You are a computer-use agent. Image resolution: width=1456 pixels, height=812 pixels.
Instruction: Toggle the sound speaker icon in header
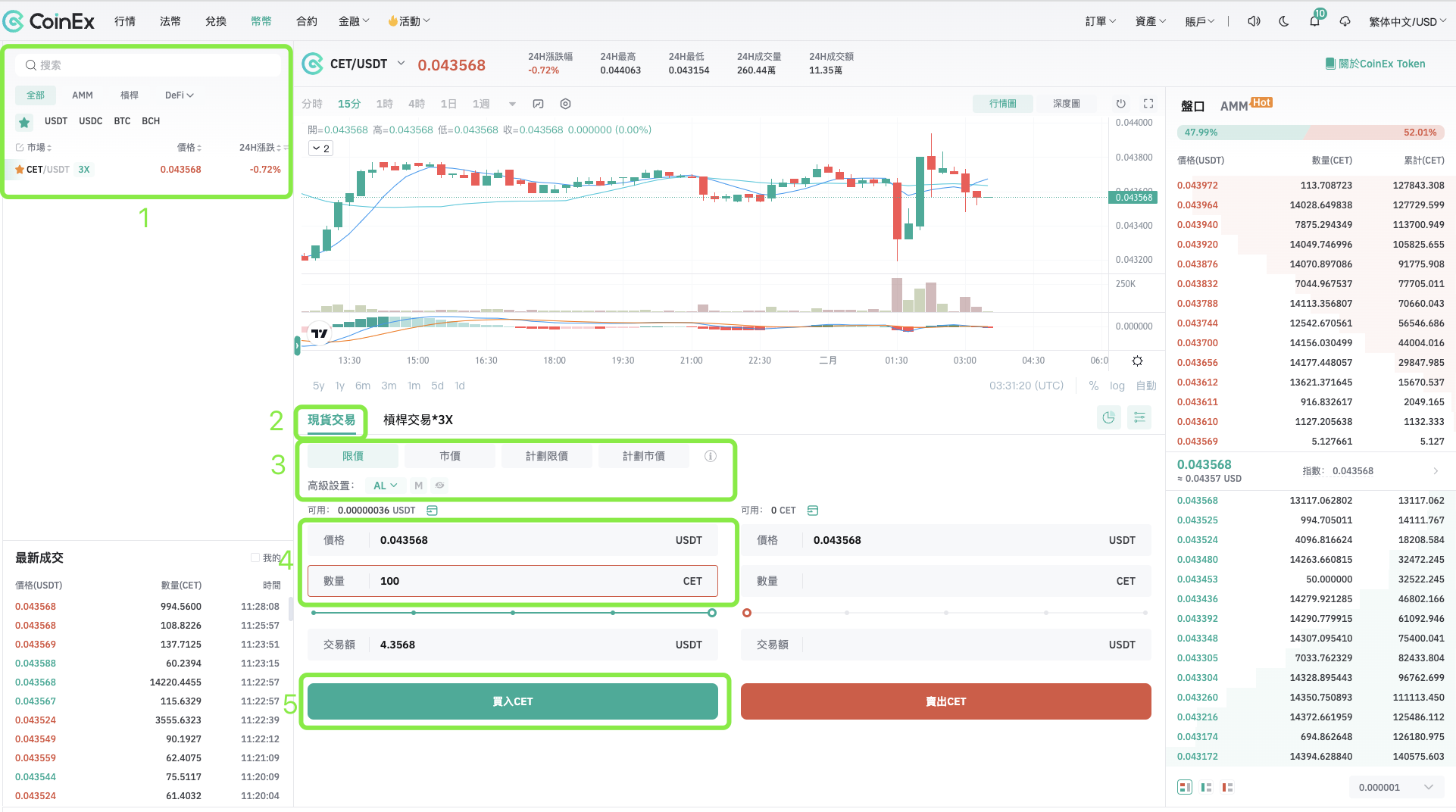coord(1254,21)
